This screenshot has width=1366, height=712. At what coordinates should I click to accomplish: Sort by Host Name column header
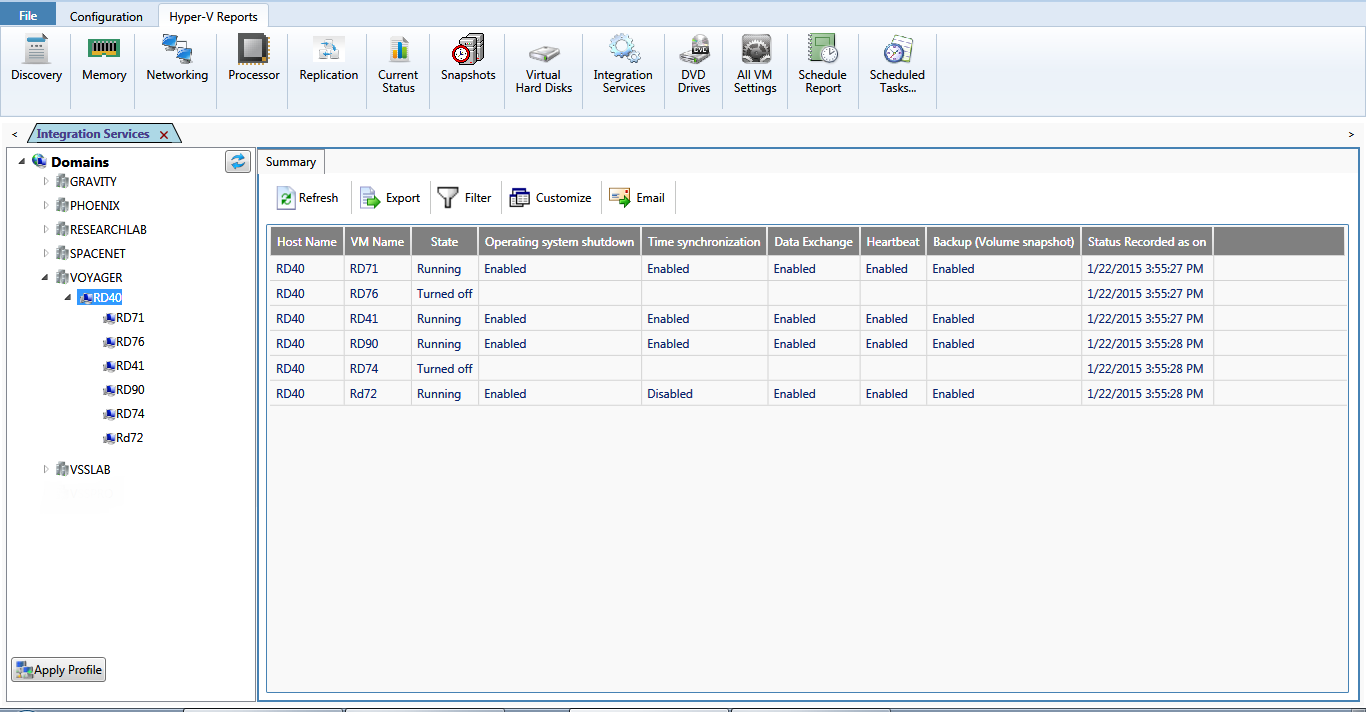point(307,241)
